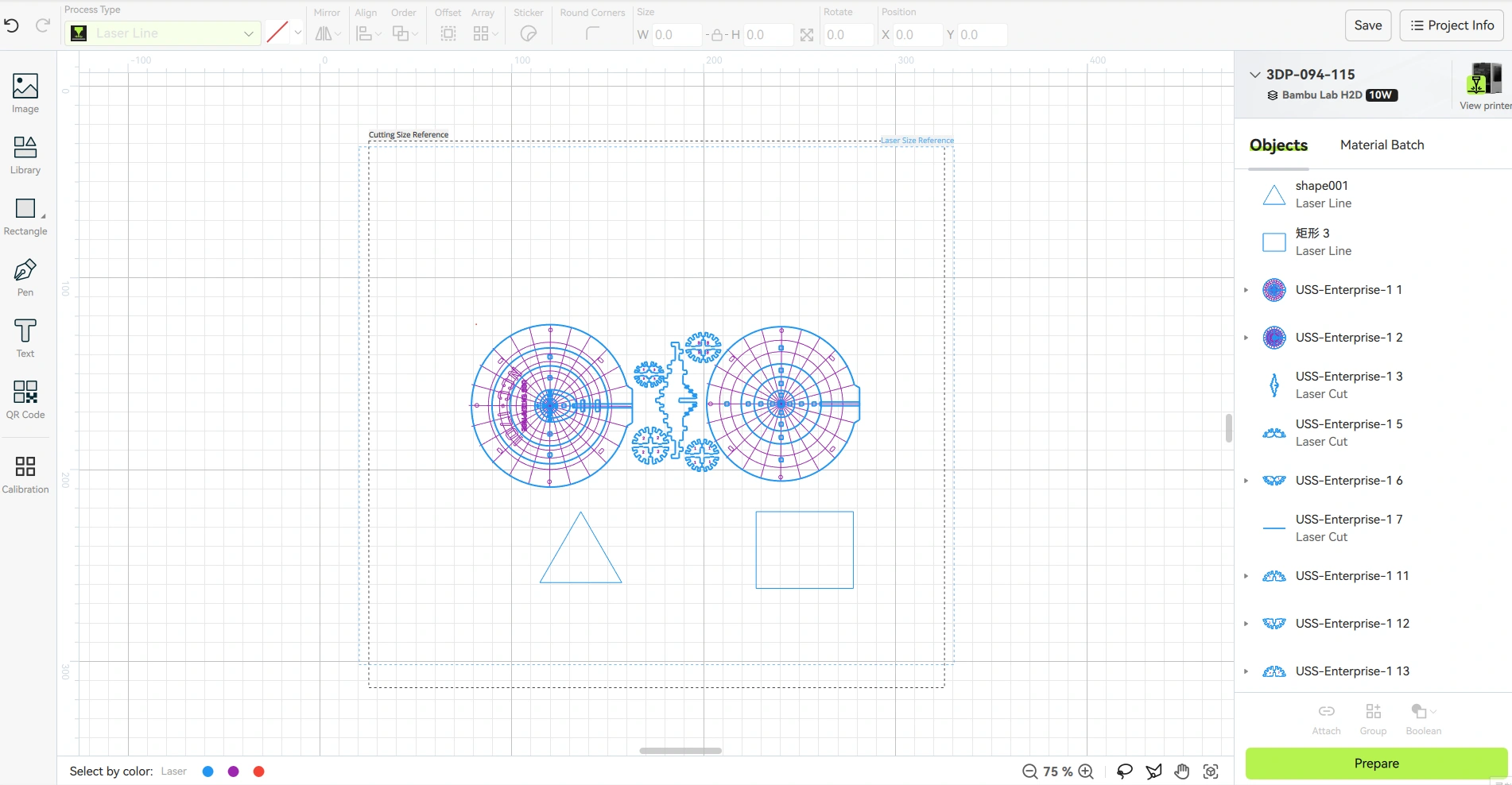This screenshot has width=1512, height=785.
Task: Select objects by blue color
Action: click(x=208, y=771)
